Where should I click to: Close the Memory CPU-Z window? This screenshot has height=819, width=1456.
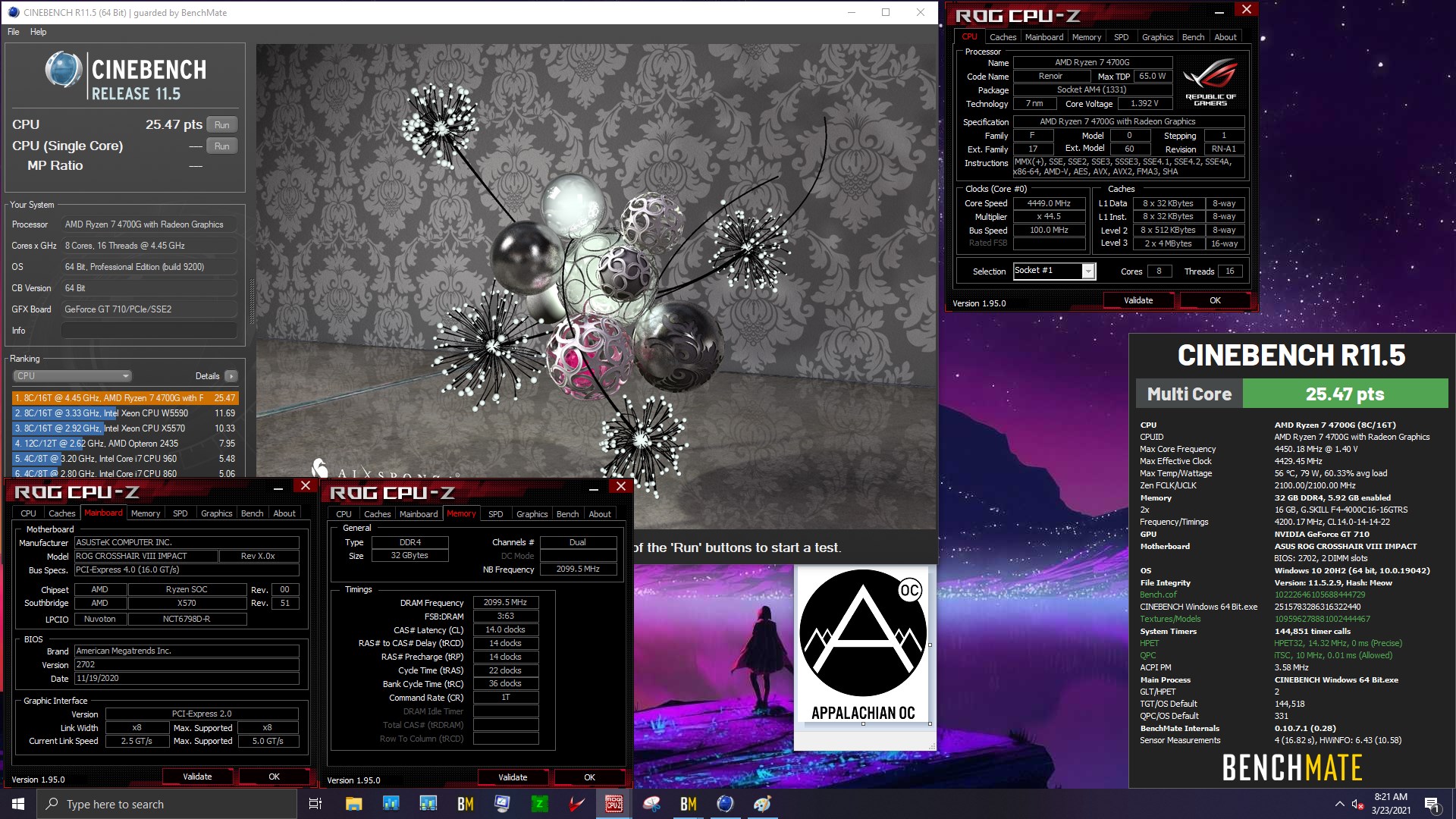[621, 486]
